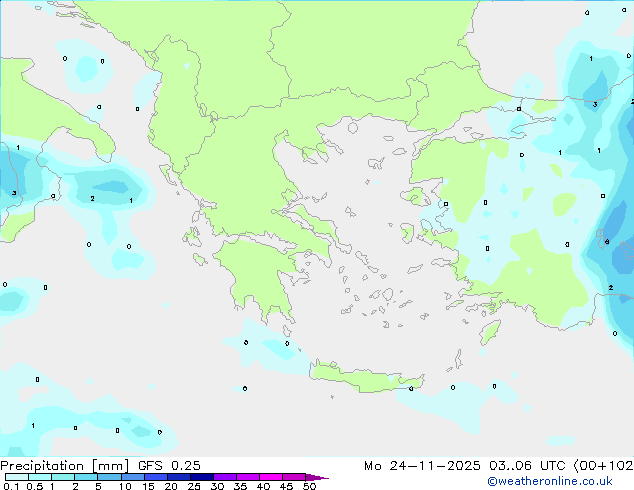
Task: Click the 0.5–1 mm legend color swatch
Action: click(x=40, y=477)
